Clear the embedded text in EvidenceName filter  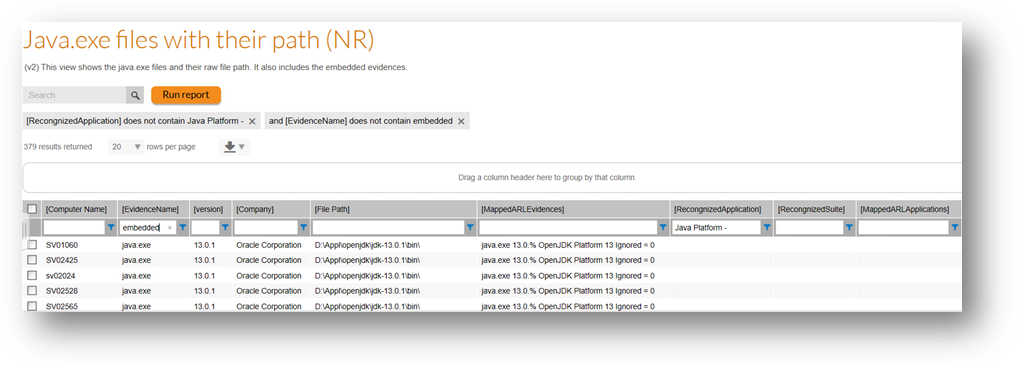[x=170, y=228]
